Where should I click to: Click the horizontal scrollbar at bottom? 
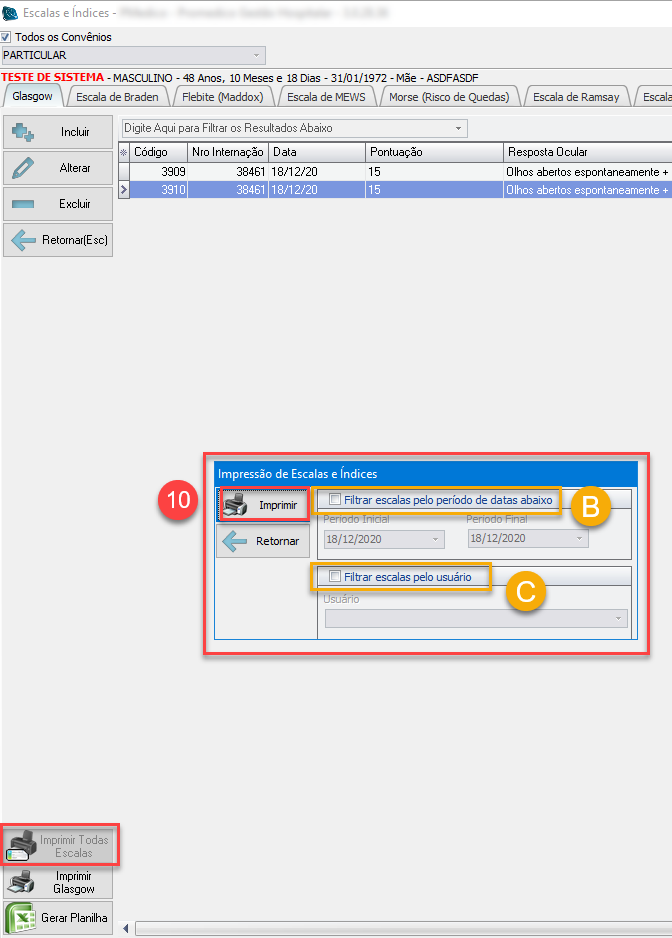[400, 929]
